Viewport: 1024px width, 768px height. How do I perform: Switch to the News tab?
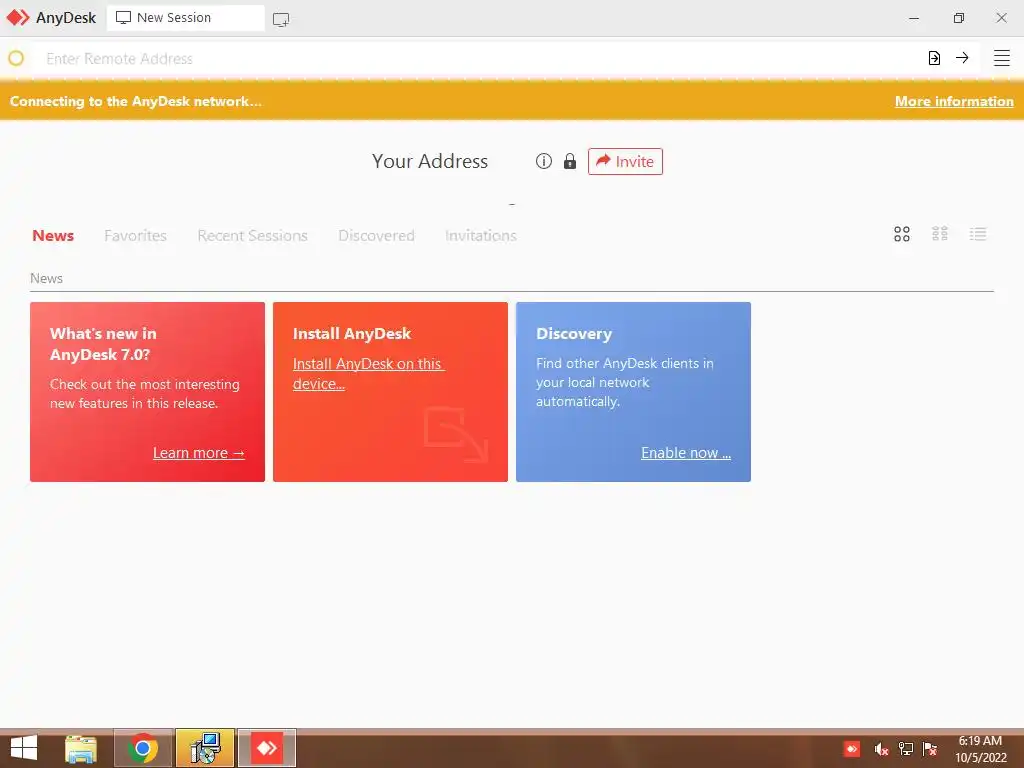click(53, 236)
